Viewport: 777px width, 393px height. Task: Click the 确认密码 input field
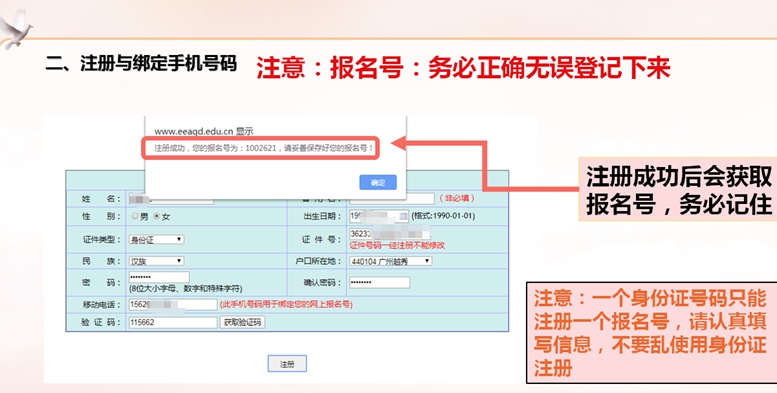click(380, 282)
